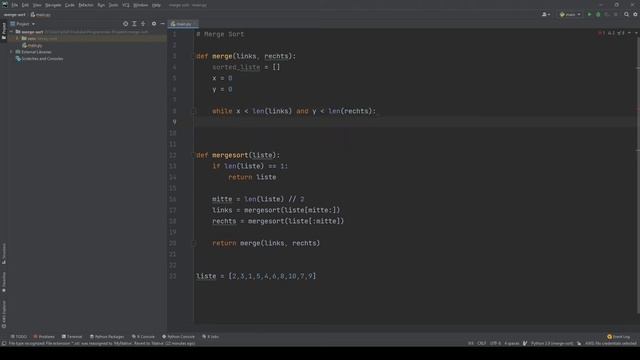Open the Event Log in status bar
The width and height of the screenshot is (640, 360).
pos(618,337)
